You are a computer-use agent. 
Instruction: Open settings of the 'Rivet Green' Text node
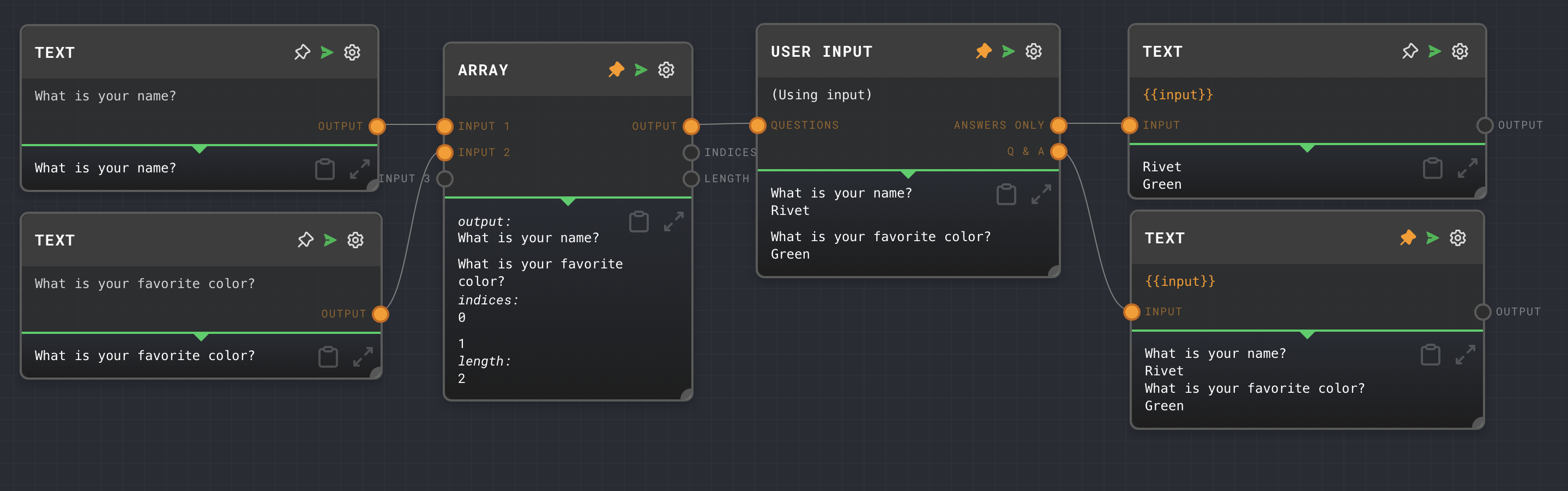1460,51
